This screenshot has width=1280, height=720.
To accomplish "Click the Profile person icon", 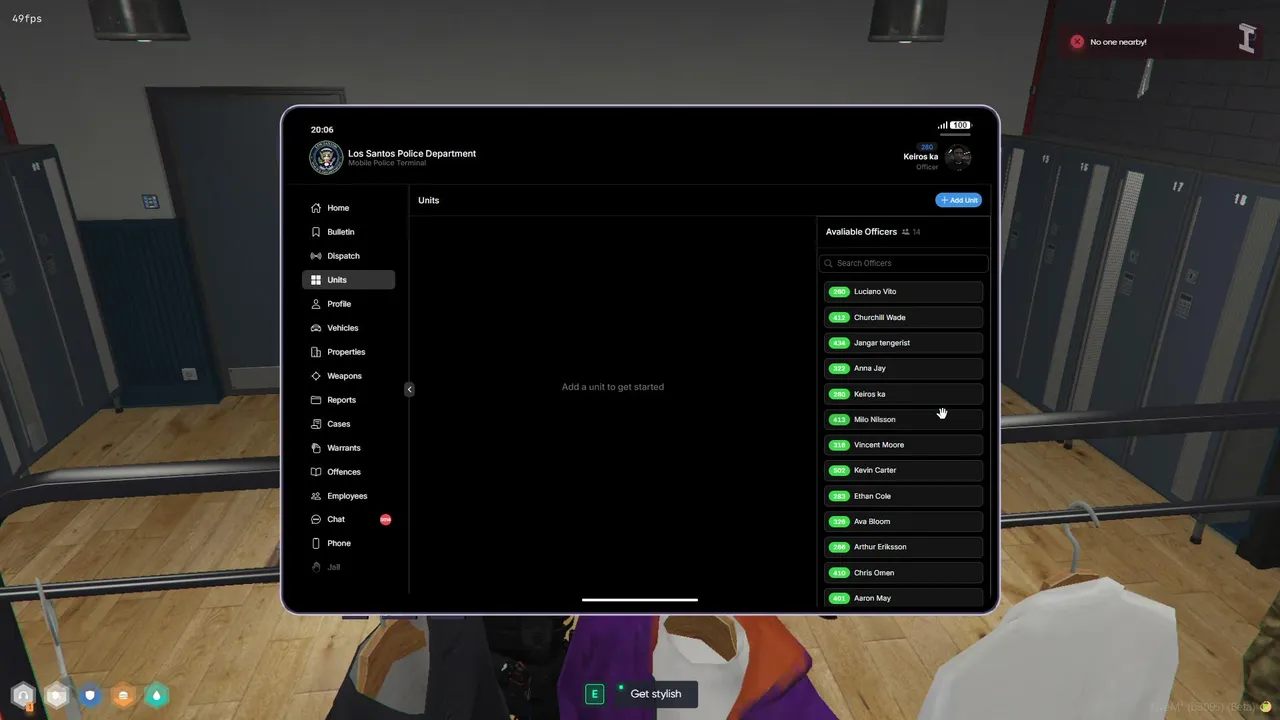I will 316,304.
